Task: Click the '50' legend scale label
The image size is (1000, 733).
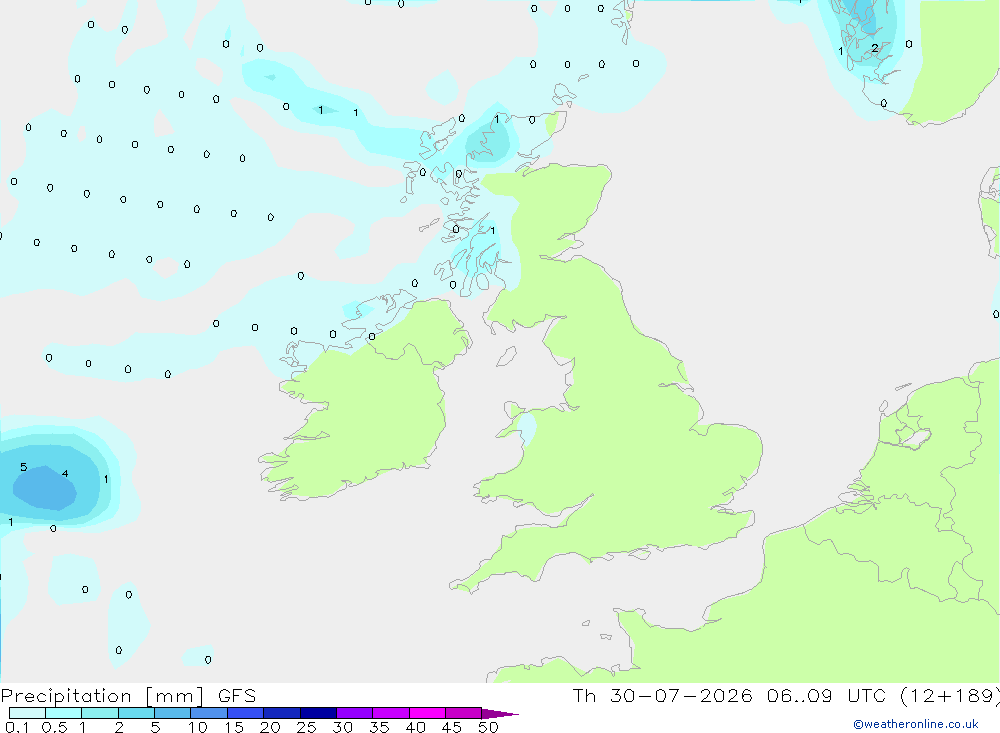Action: click(489, 727)
